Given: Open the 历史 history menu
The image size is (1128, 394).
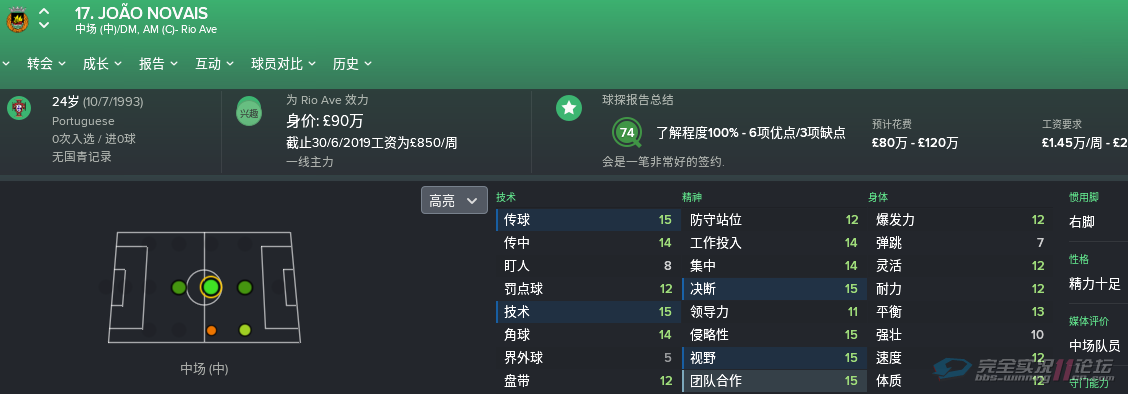Looking at the screenshot, I should click(x=352, y=63).
